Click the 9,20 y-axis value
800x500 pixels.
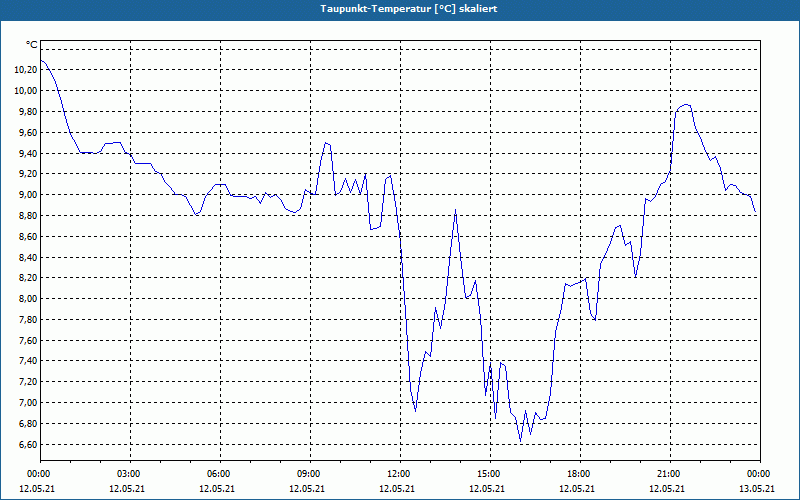coord(28,174)
